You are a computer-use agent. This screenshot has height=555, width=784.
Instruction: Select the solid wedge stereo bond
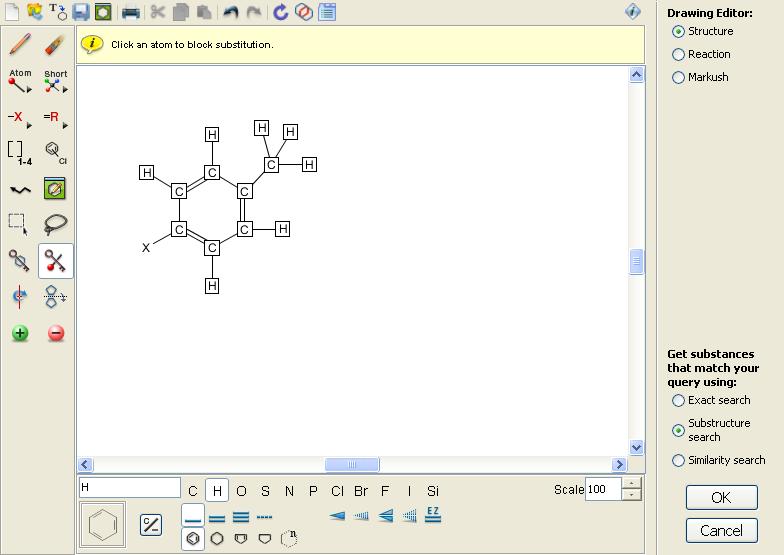coord(338,516)
